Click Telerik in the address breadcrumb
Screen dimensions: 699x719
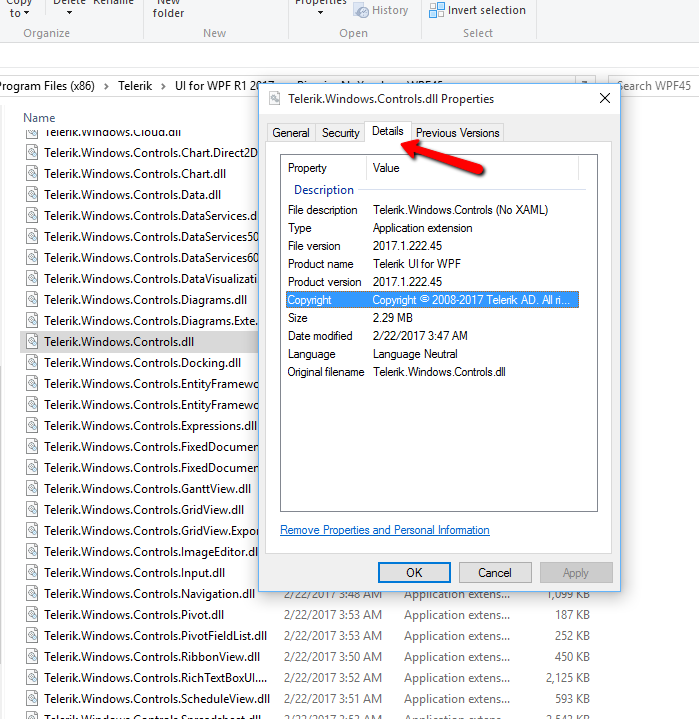[135, 86]
